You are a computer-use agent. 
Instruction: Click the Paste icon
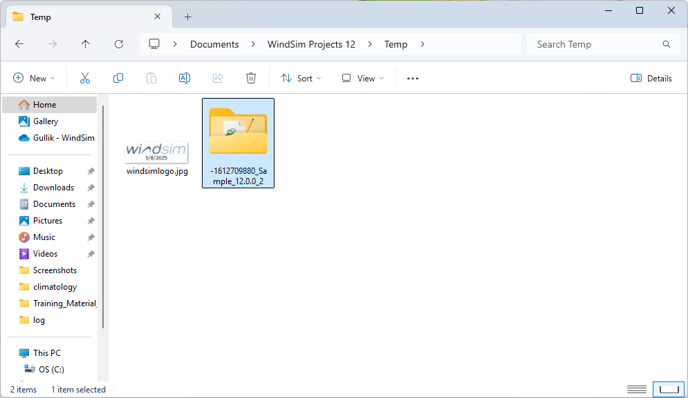point(151,78)
